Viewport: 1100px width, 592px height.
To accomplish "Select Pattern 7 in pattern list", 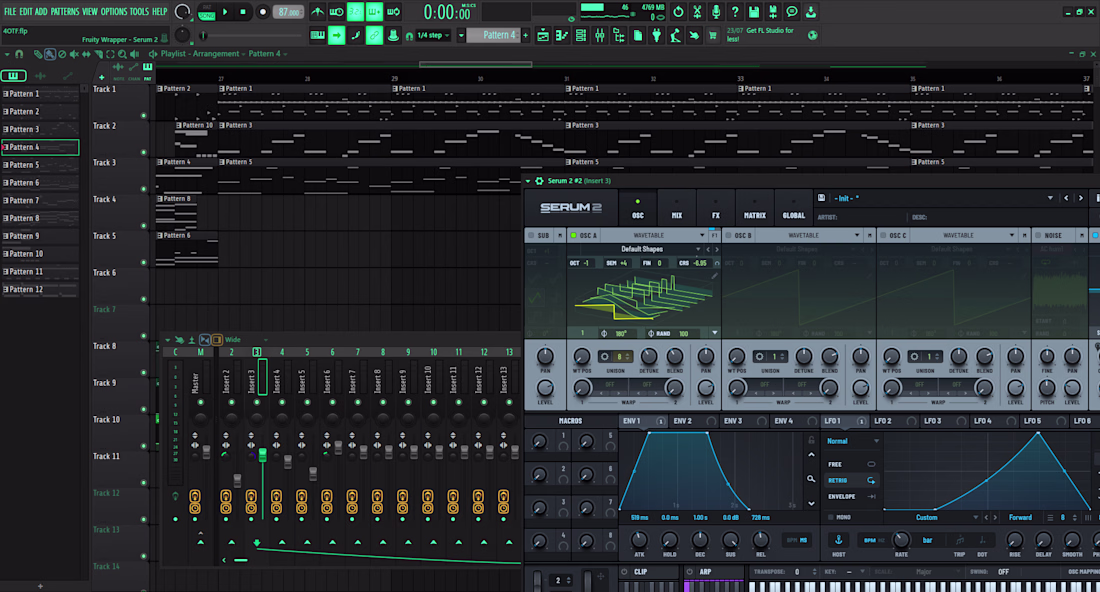I will 40,201.
